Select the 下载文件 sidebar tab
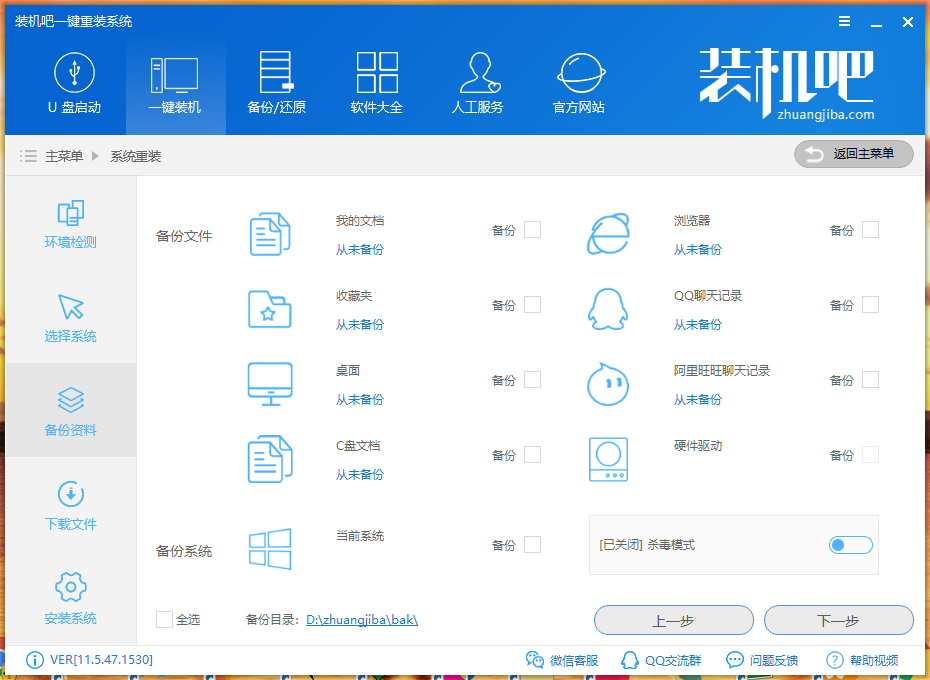930x680 pixels. click(70, 508)
